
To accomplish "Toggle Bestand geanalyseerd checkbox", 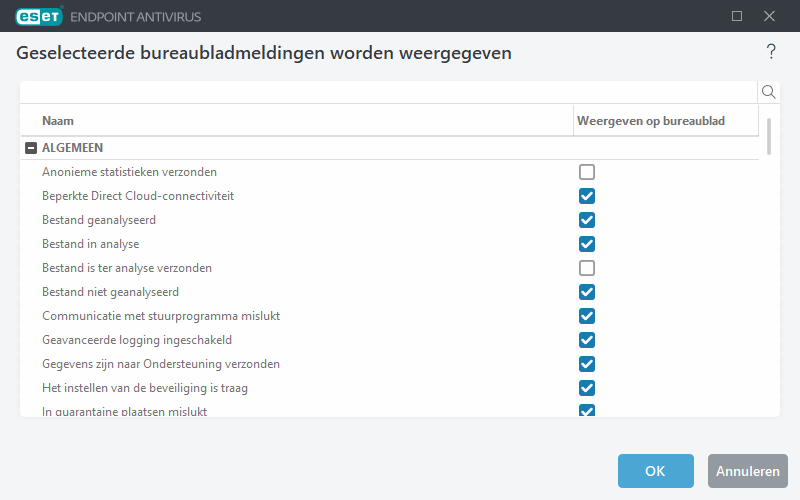I will (587, 220).
